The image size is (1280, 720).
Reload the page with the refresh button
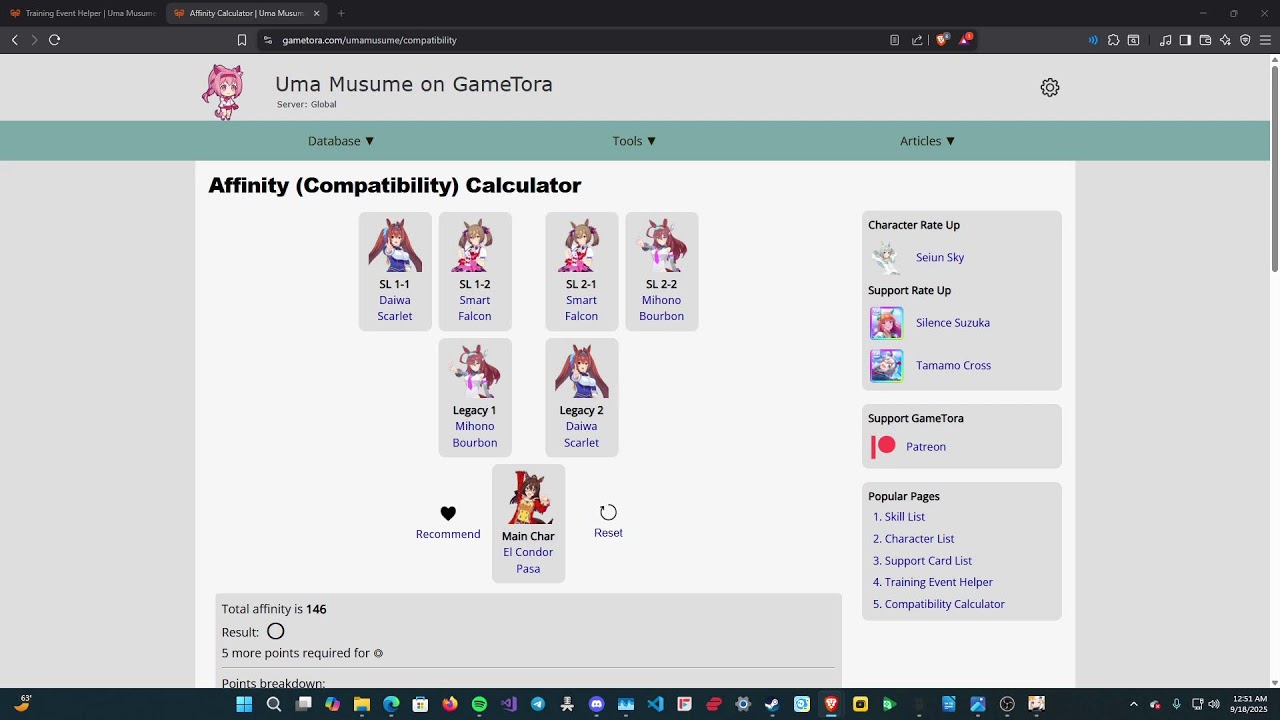pos(54,40)
